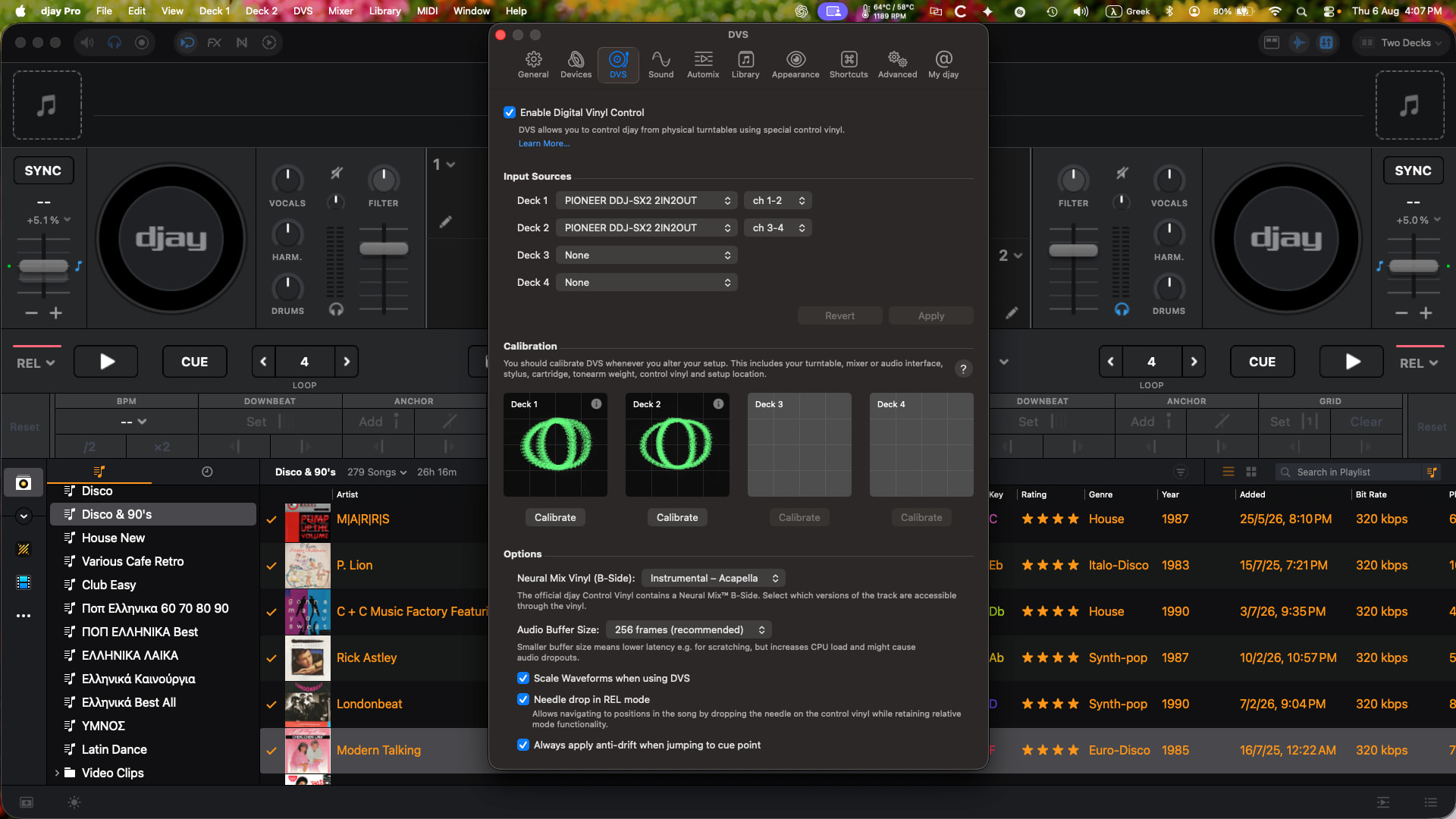Image resolution: width=1456 pixels, height=819 pixels.
Task: Toggle Enable Digital Vinyl Control checkbox
Action: pos(510,112)
